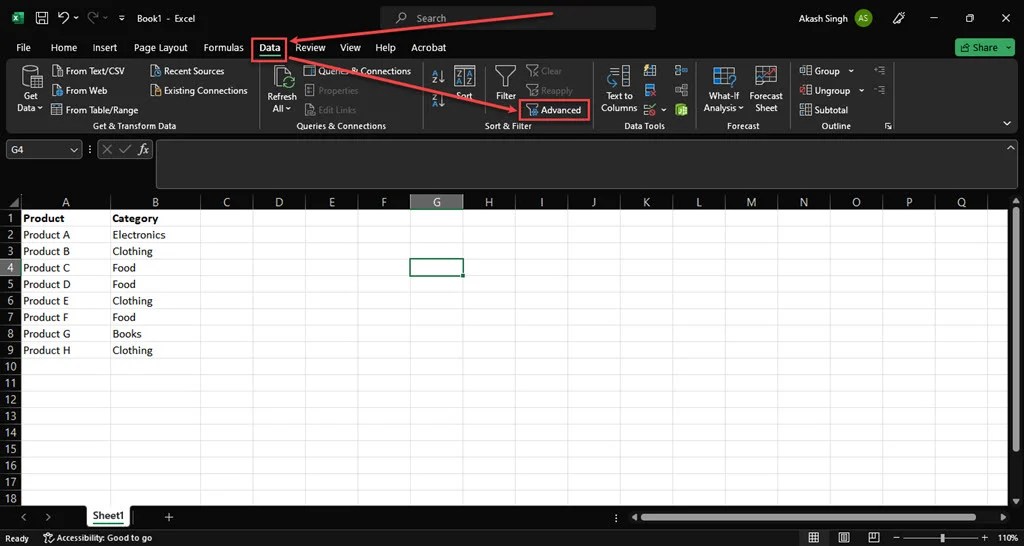
Task: Open Recent Sources
Action: click(x=187, y=71)
